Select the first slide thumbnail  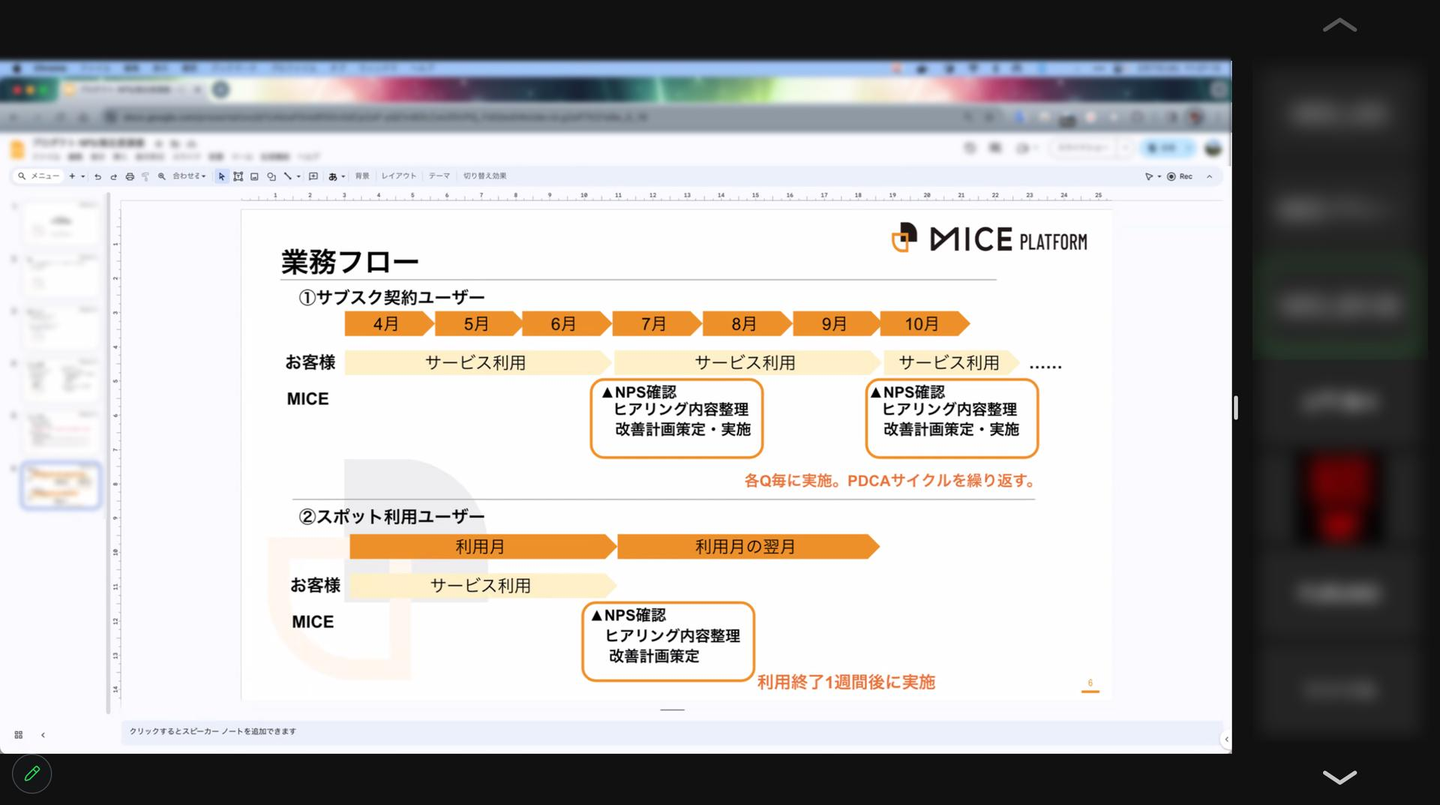60,224
